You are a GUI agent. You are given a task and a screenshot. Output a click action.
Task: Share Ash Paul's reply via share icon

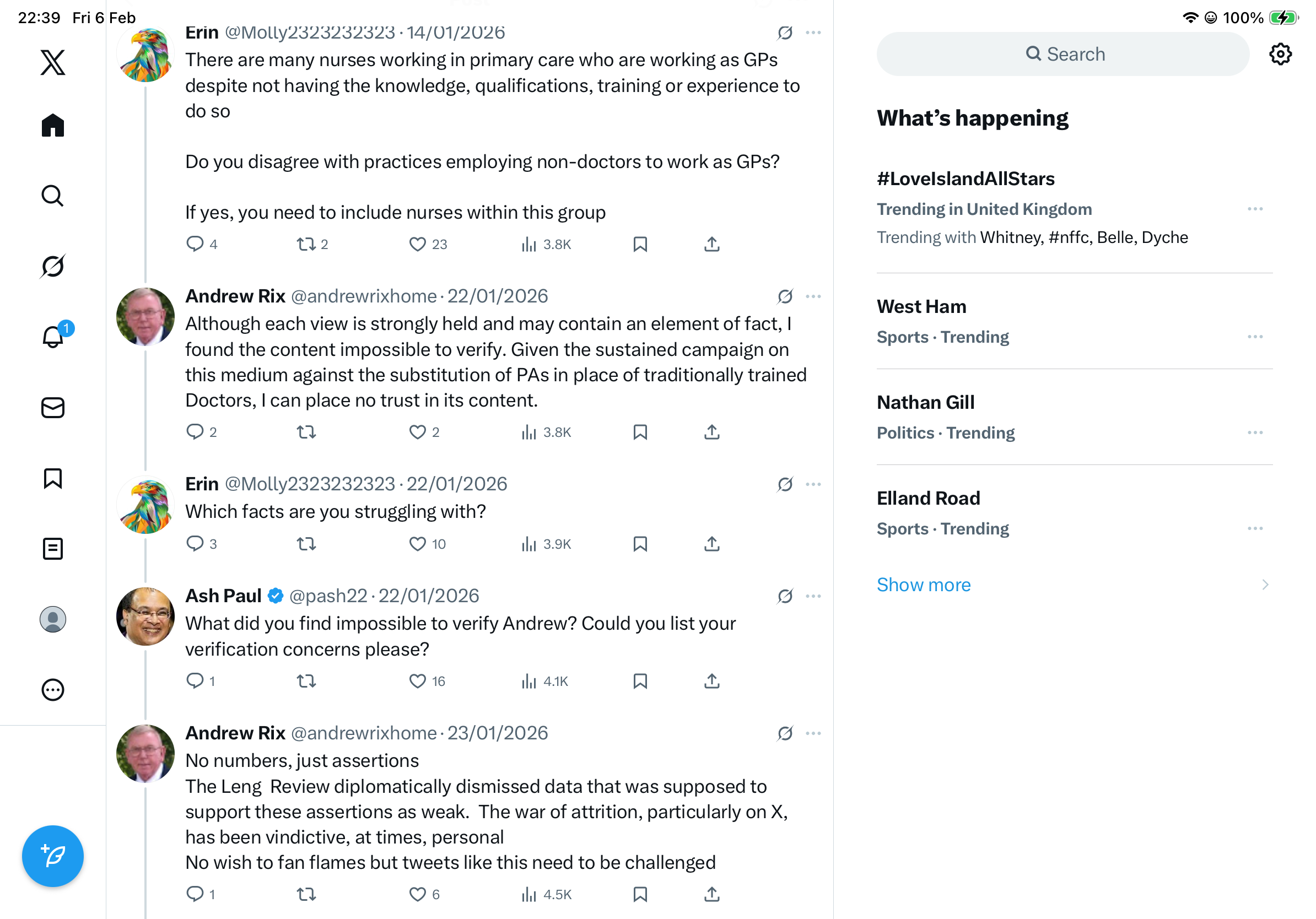click(x=712, y=681)
